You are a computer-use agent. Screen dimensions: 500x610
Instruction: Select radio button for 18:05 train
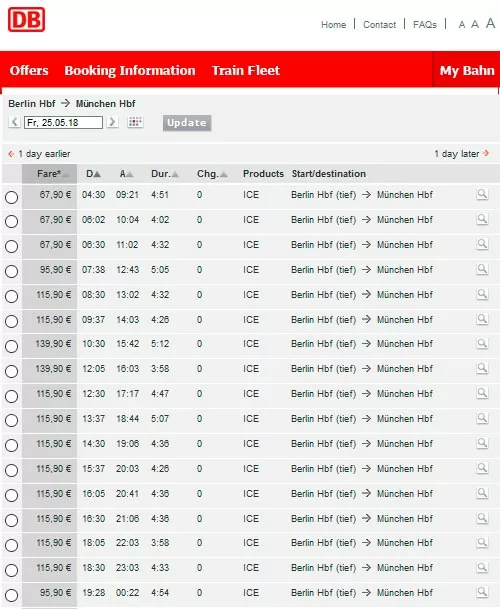tap(12, 545)
